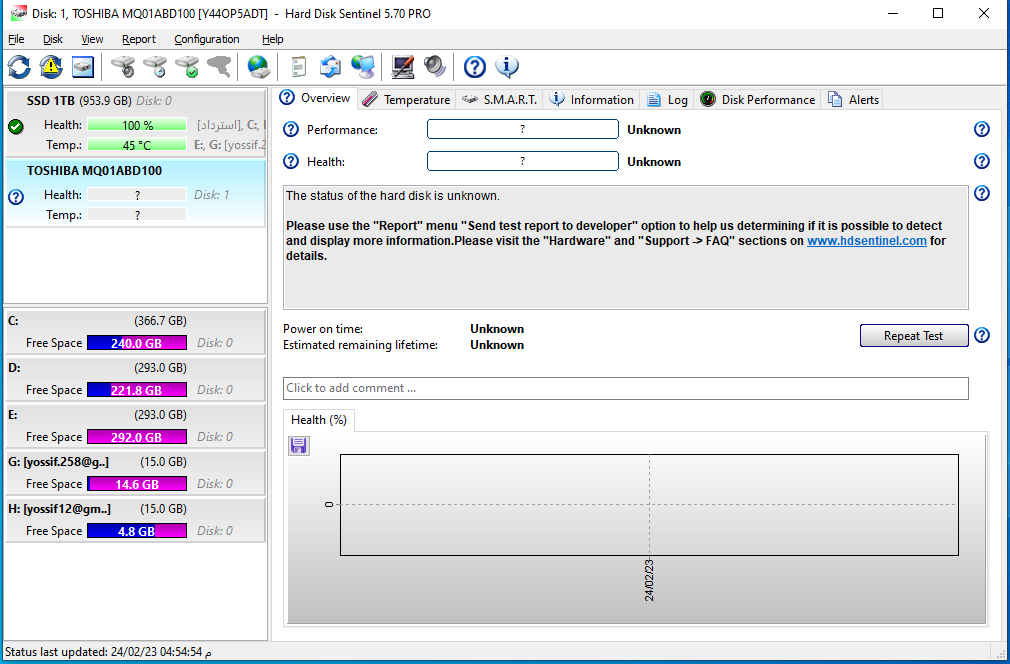The width and height of the screenshot is (1010, 664).
Task: Select the SSD 1TB disk entry
Action: coord(135,123)
